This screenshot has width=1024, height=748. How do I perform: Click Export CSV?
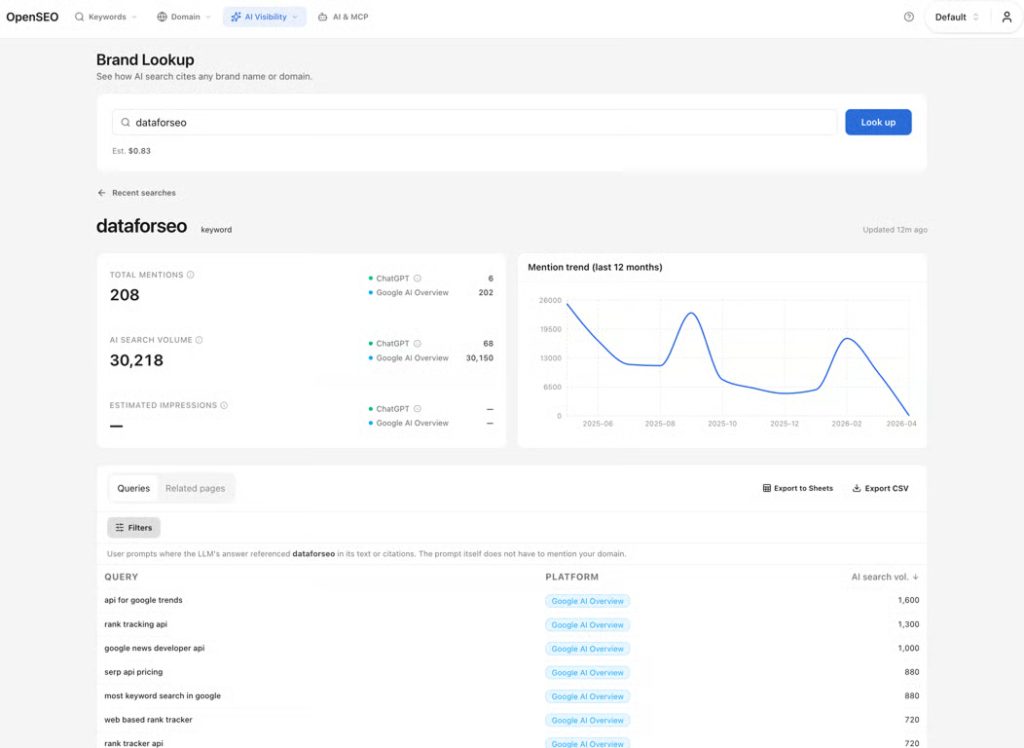(880, 488)
